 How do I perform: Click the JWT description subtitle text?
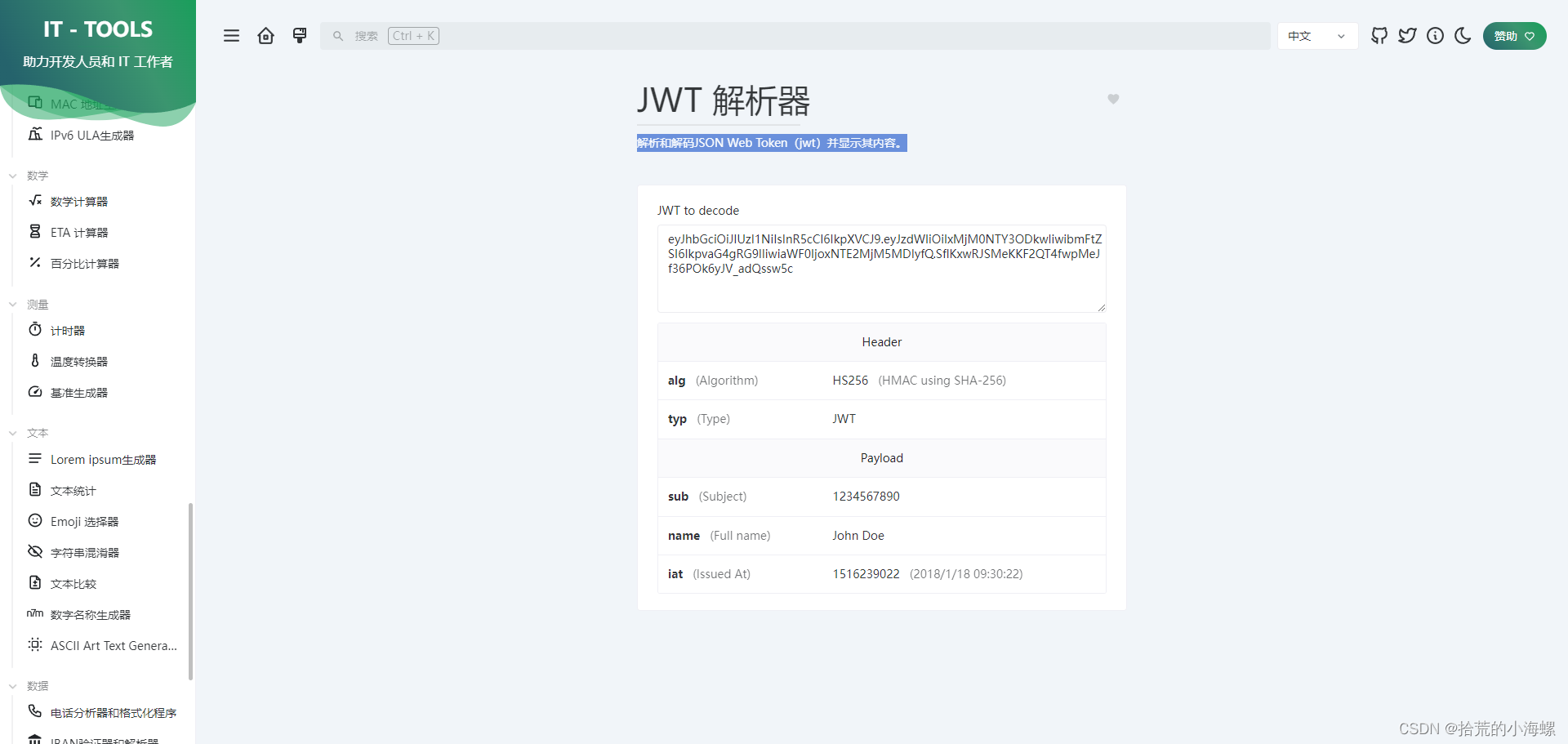(x=772, y=143)
